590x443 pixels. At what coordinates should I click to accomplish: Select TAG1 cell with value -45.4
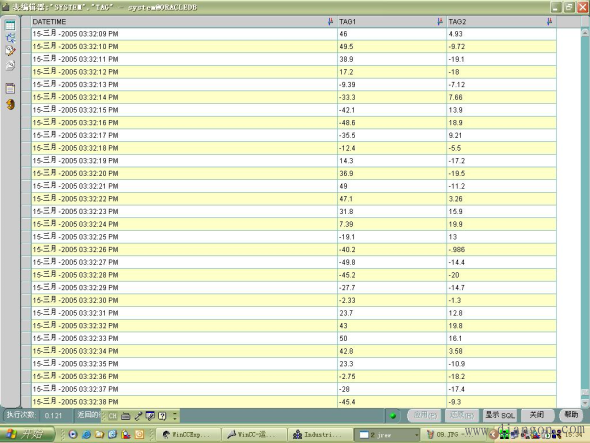(x=392, y=402)
